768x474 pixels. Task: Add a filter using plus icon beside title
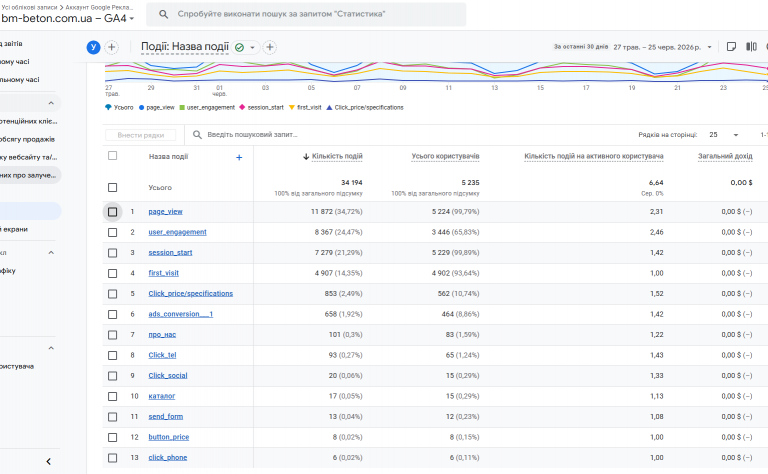[269, 47]
